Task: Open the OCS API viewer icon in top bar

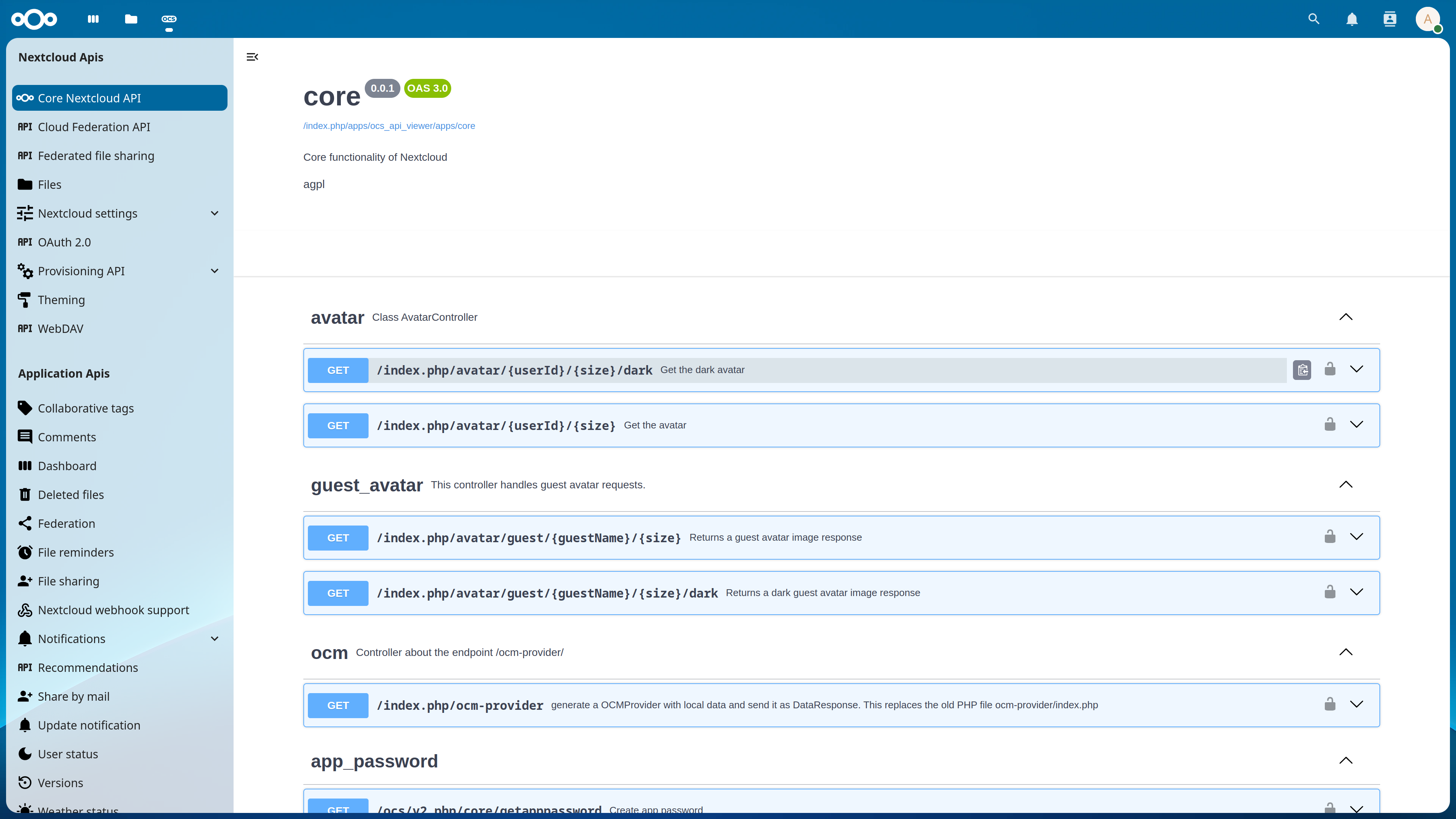Action: (169, 19)
